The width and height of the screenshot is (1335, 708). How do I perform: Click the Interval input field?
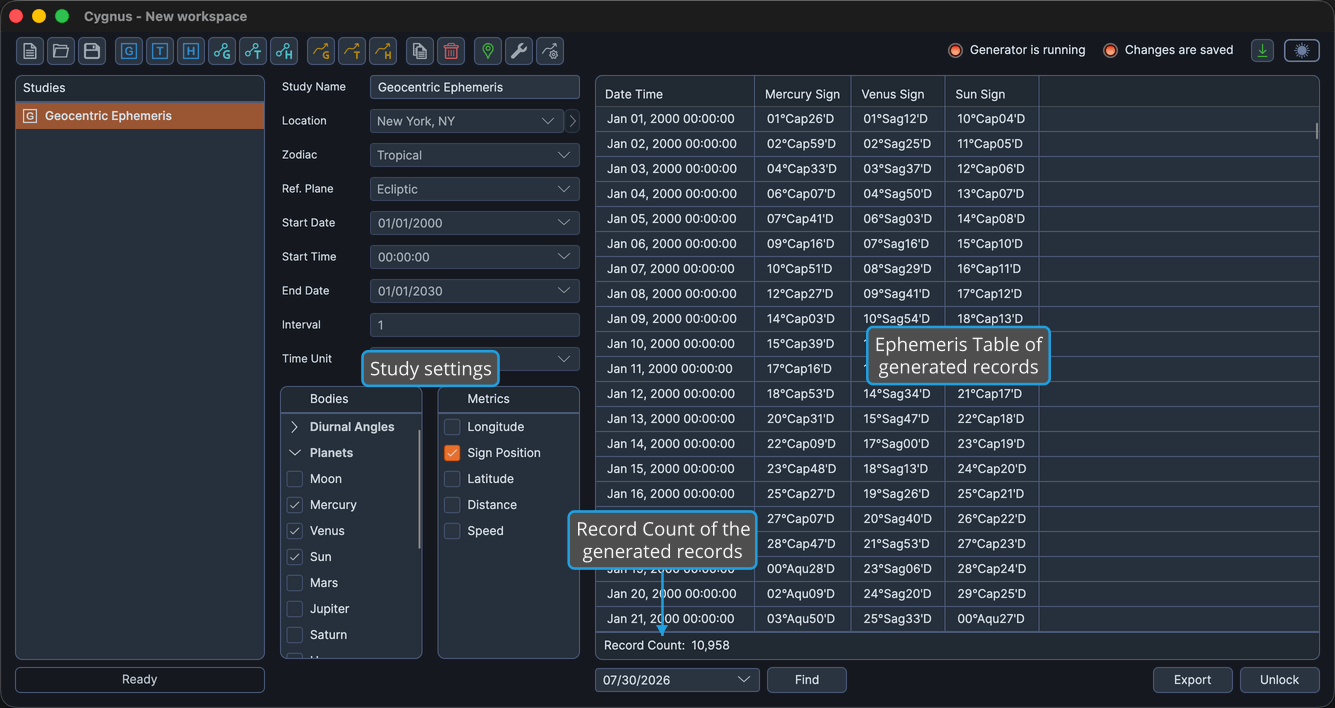tap(475, 325)
